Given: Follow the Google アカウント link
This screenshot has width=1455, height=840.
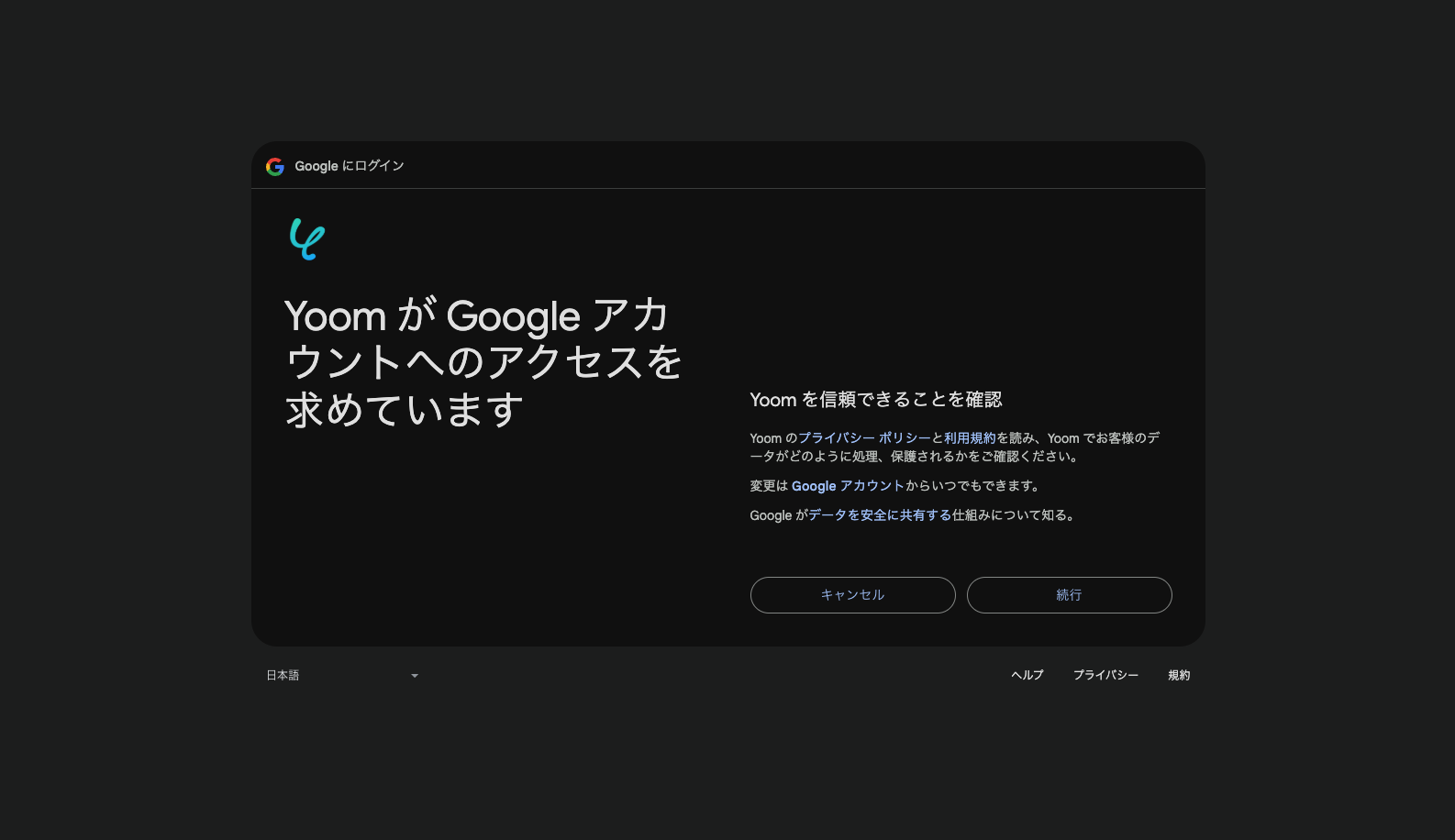Looking at the screenshot, I should click(x=847, y=486).
